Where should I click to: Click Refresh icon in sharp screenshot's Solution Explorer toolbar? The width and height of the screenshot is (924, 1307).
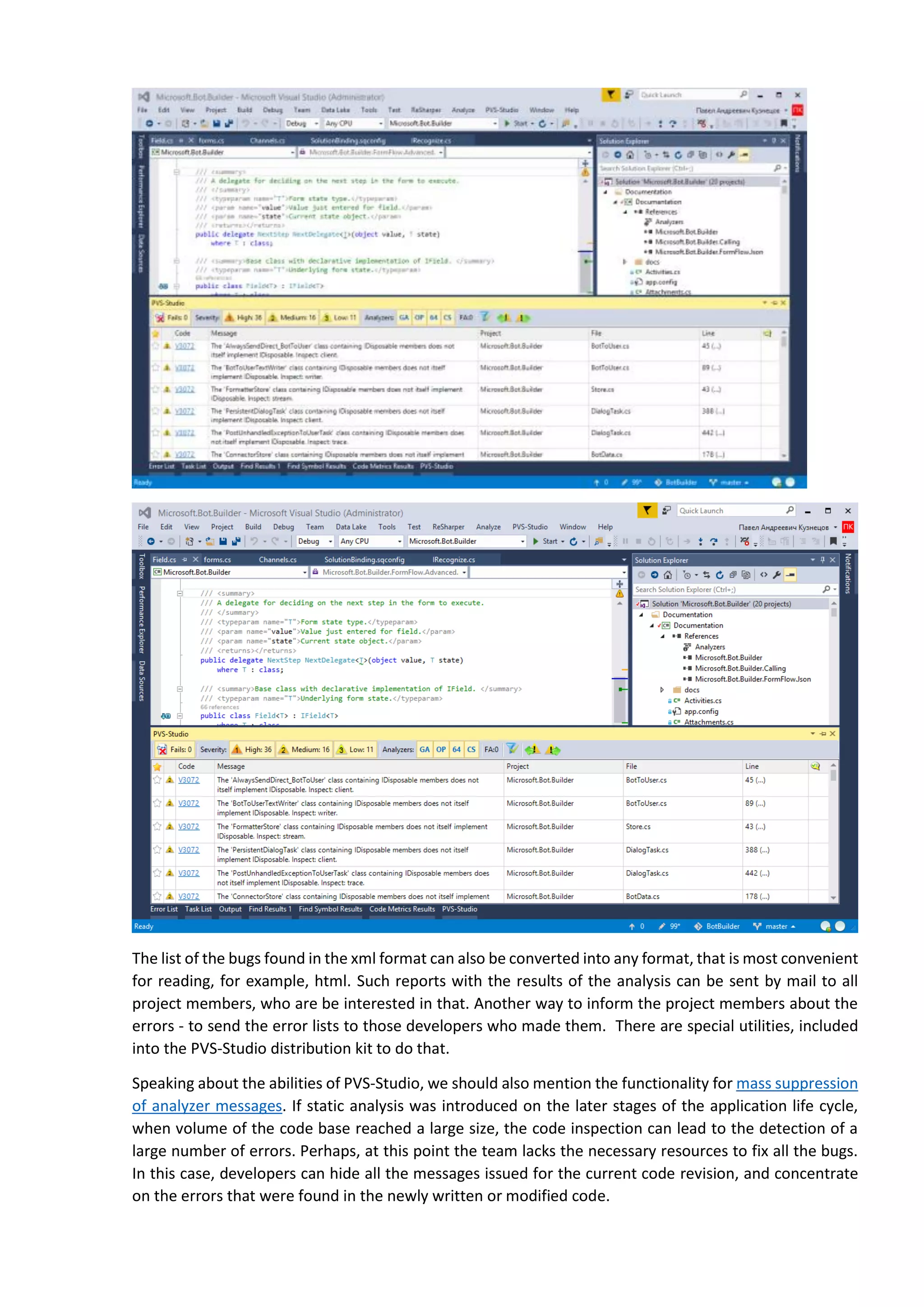pos(719,575)
